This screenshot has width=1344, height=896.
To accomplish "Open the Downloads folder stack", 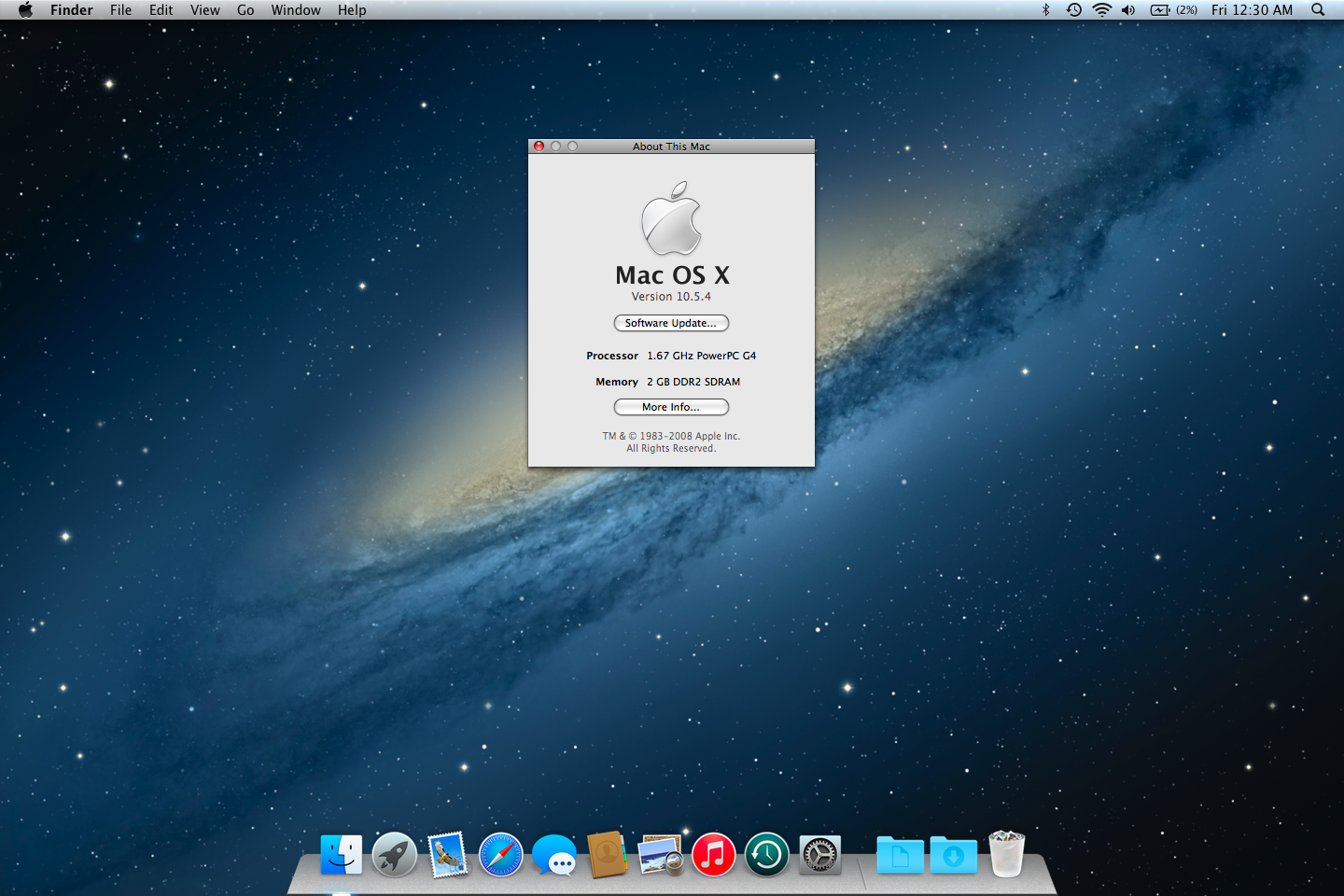I will (954, 855).
